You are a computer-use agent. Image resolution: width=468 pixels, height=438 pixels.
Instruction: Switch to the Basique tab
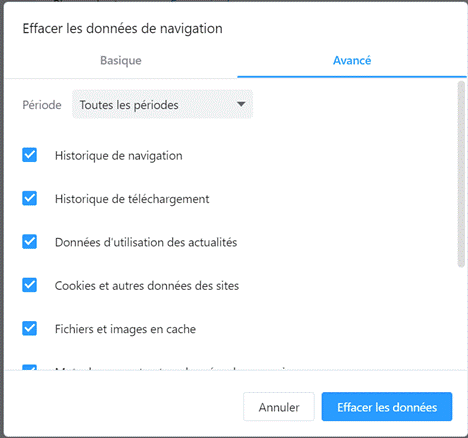[121, 61]
